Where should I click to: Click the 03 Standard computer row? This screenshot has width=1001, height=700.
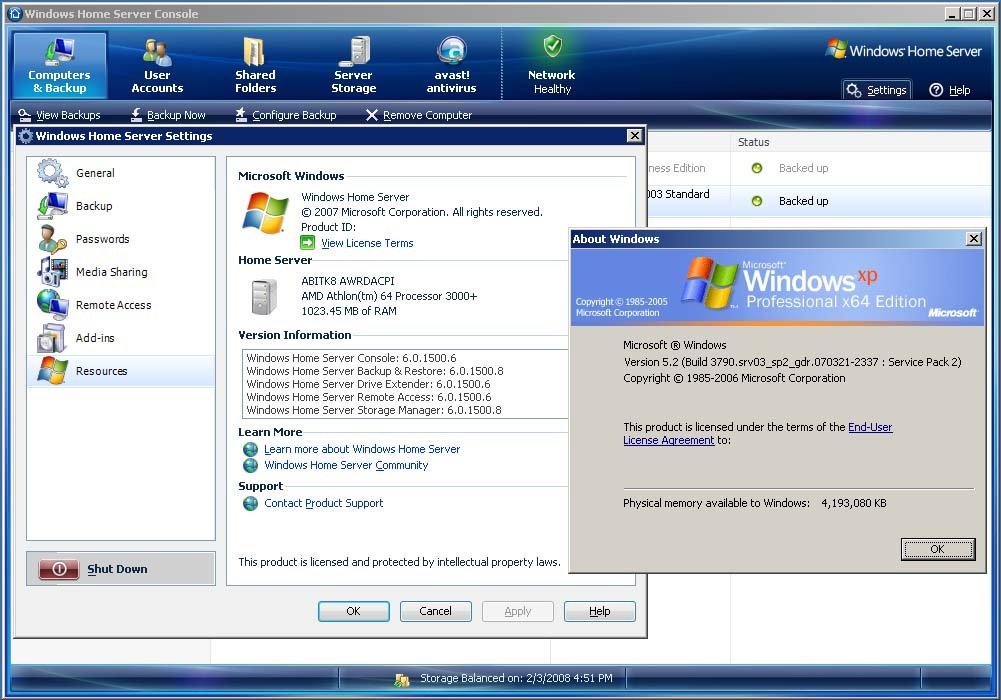coord(819,201)
